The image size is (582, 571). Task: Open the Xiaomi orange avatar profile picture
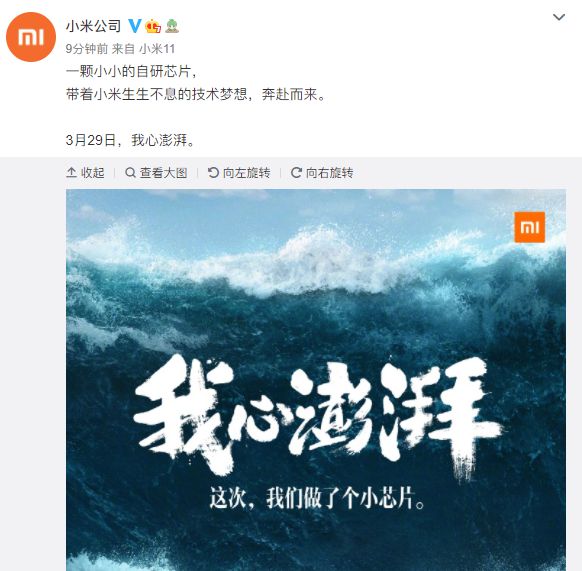31,37
